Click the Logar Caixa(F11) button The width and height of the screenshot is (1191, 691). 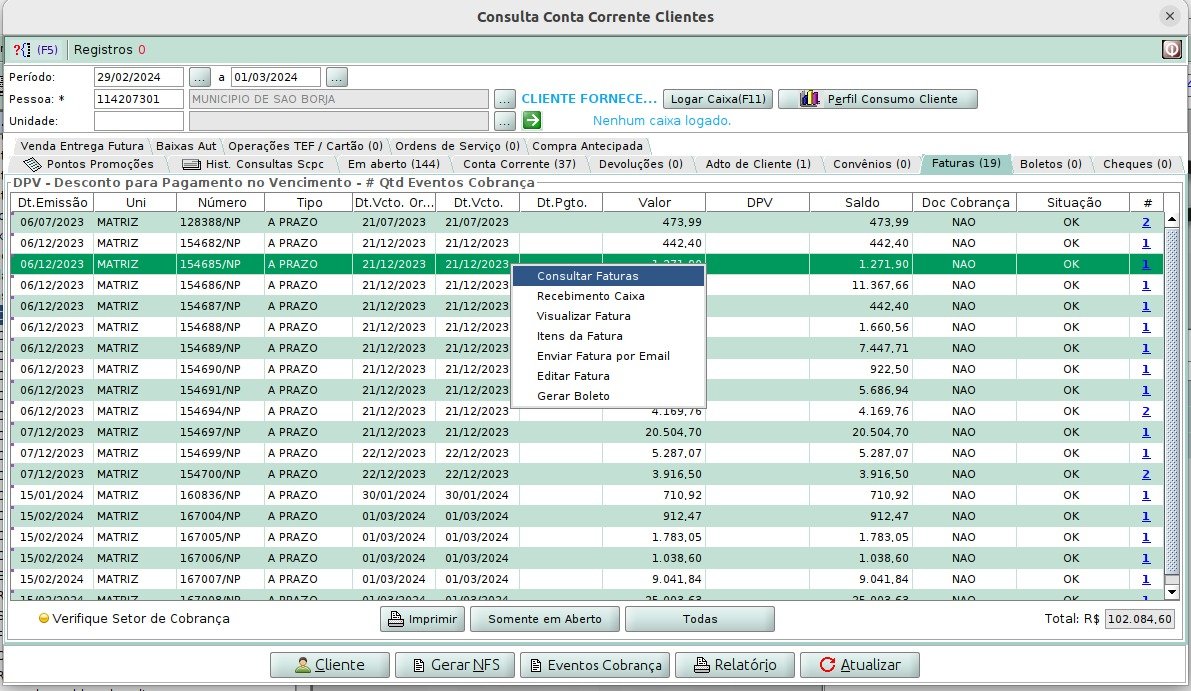pyautogui.click(x=717, y=99)
